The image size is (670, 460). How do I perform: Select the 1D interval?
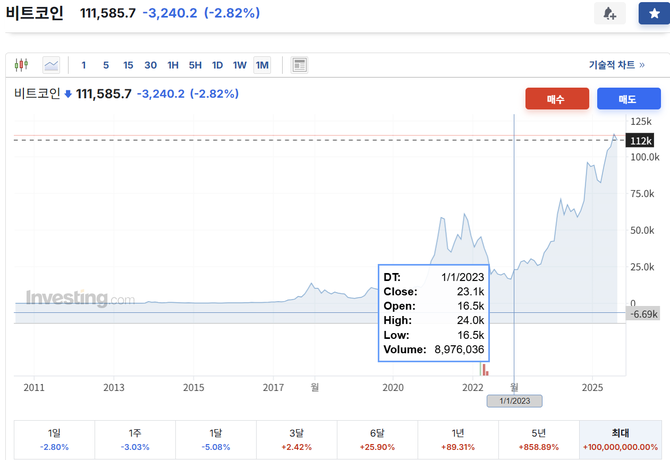pos(217,65)
